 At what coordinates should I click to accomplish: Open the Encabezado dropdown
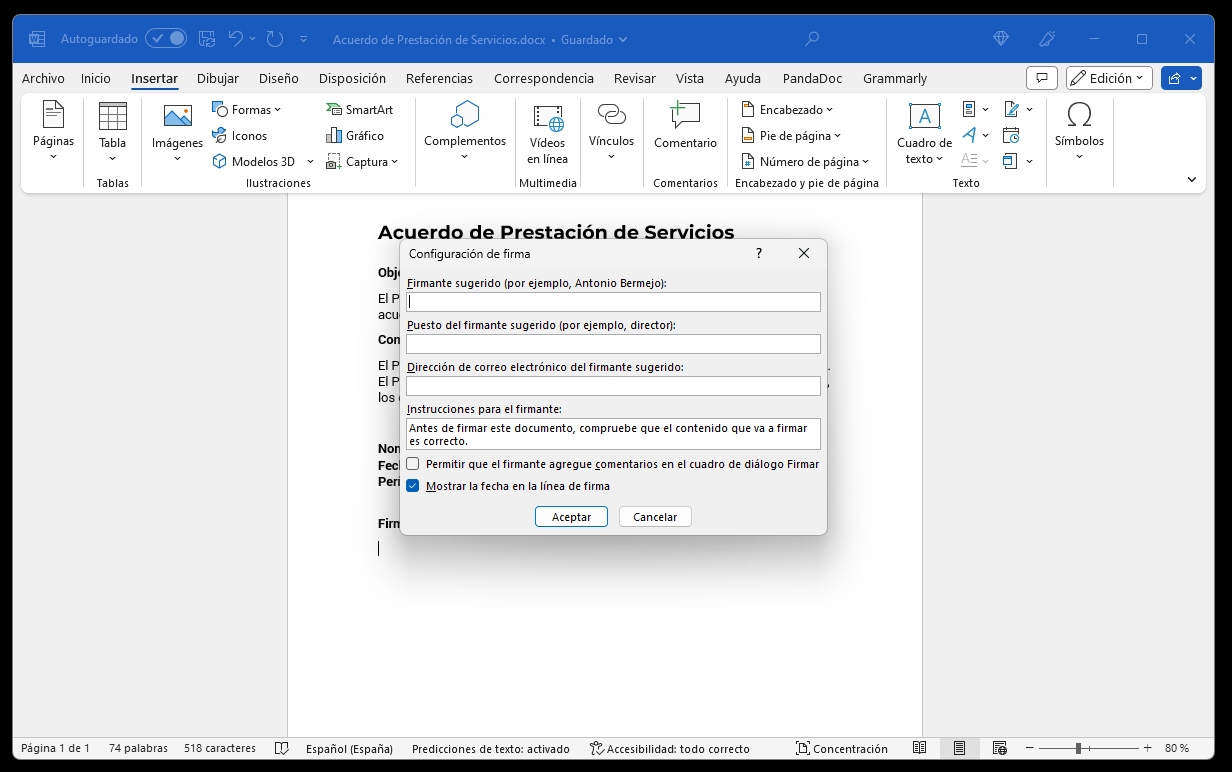point(788,110)
